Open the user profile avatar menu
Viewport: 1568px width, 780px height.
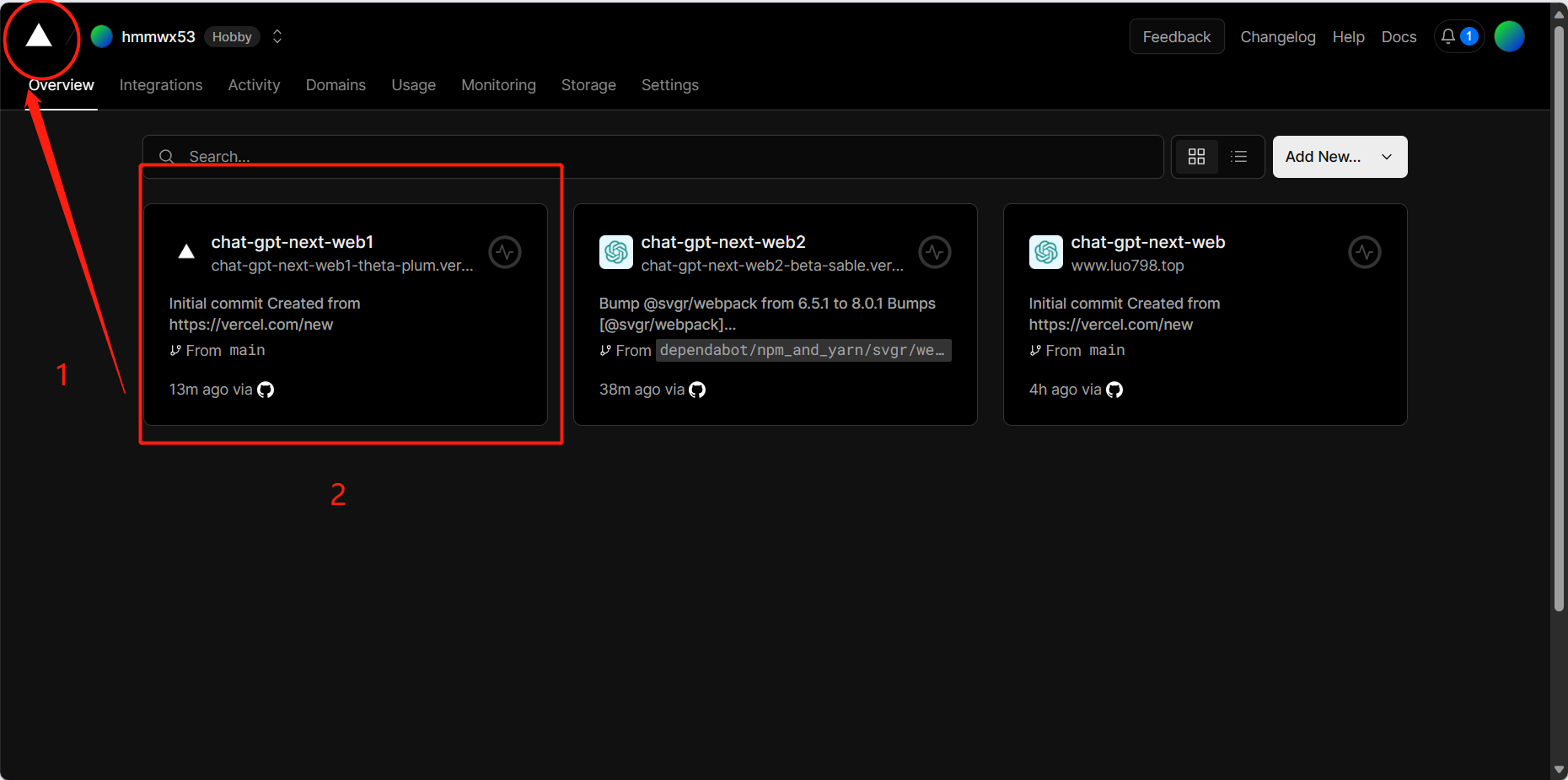pyautogui.click(x=1509, y=36)
